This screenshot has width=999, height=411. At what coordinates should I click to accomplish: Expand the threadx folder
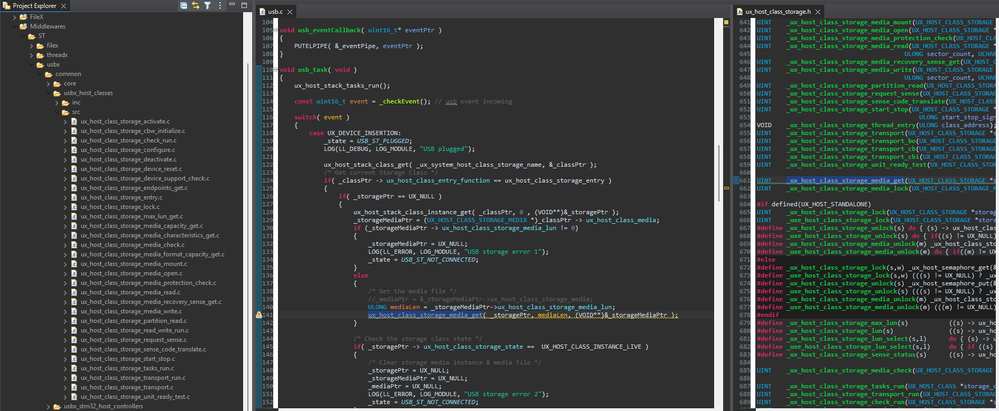pyautogui.click(x=31, y=55)
